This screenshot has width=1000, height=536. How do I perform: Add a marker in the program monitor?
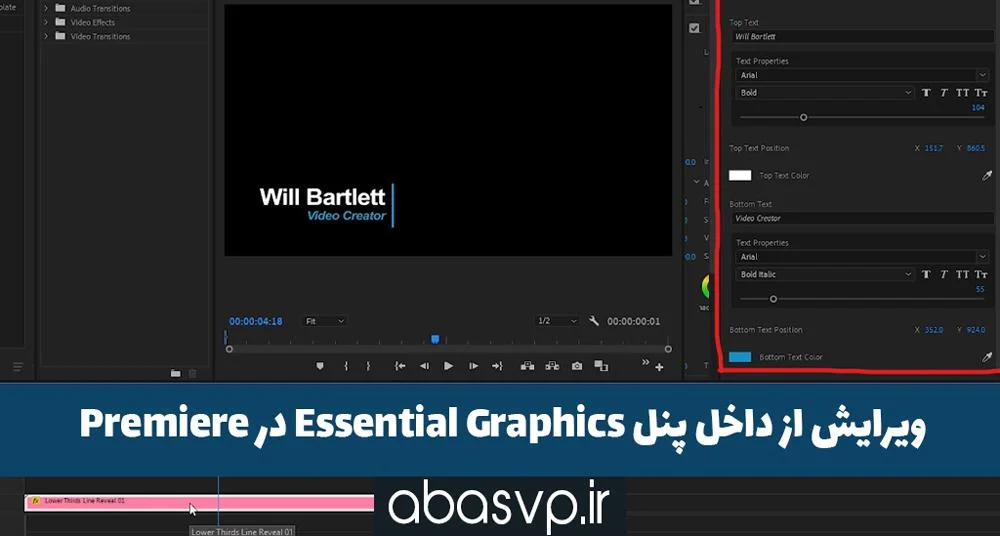pyautogui.click(x=320, y=366)
